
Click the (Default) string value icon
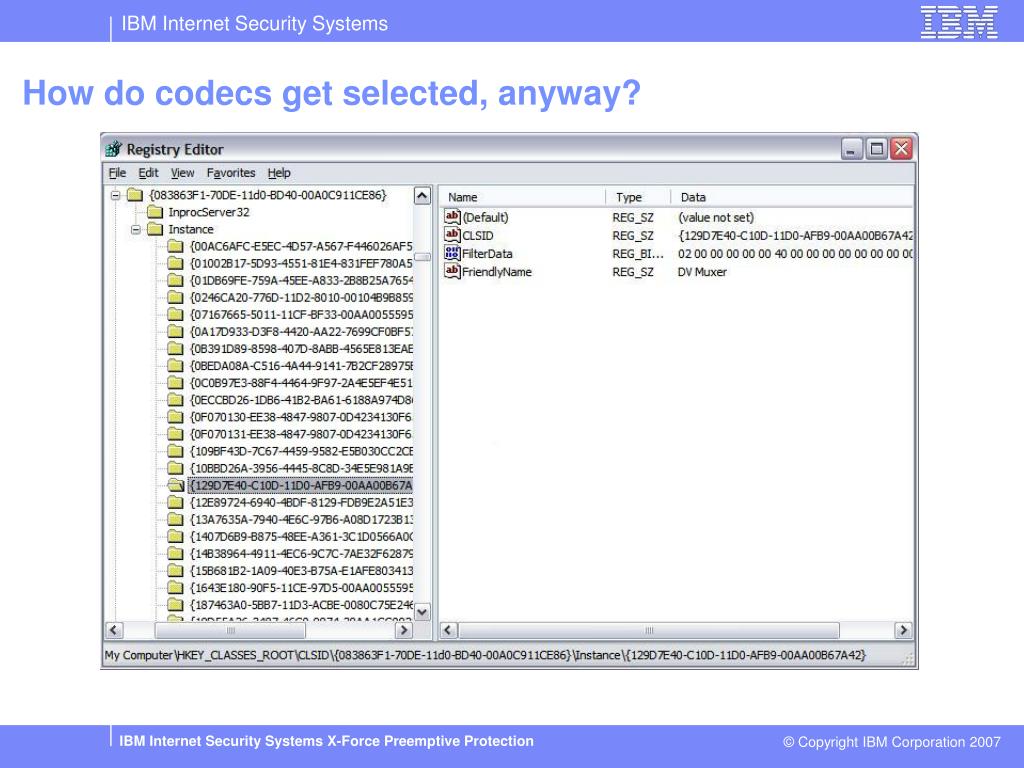[452, 217]
